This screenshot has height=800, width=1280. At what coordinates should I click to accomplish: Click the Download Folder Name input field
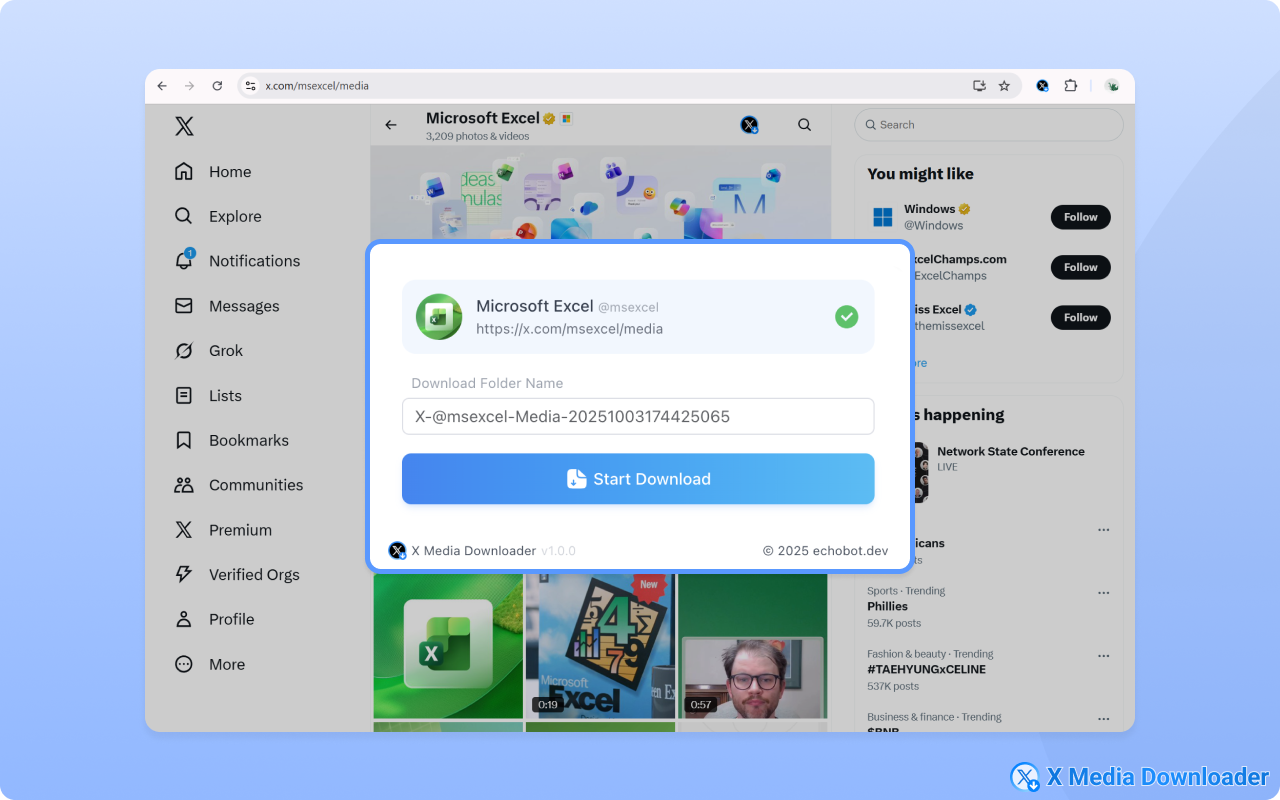click(638, 416)
